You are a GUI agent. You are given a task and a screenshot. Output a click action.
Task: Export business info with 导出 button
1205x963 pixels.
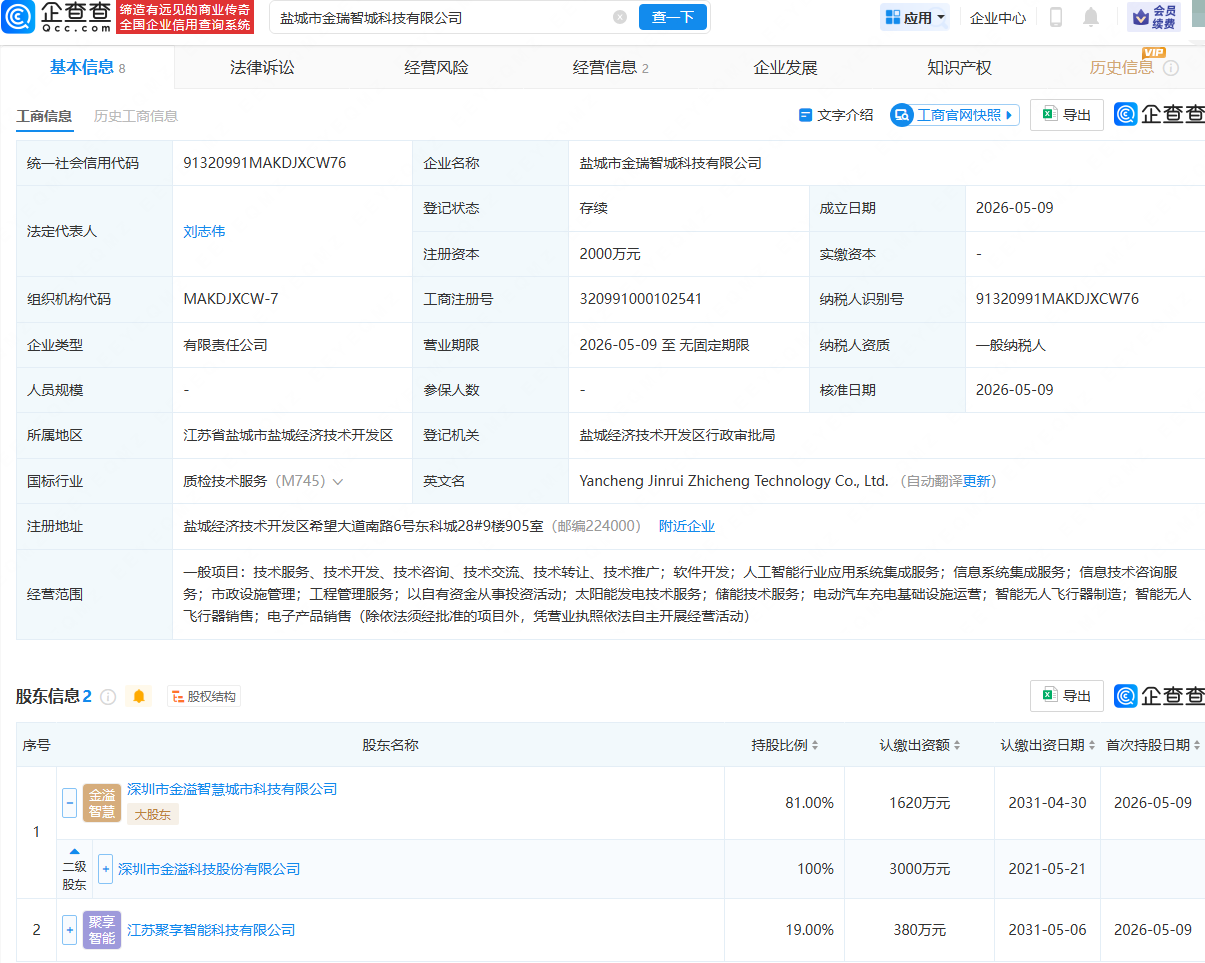click(1067, 115)
